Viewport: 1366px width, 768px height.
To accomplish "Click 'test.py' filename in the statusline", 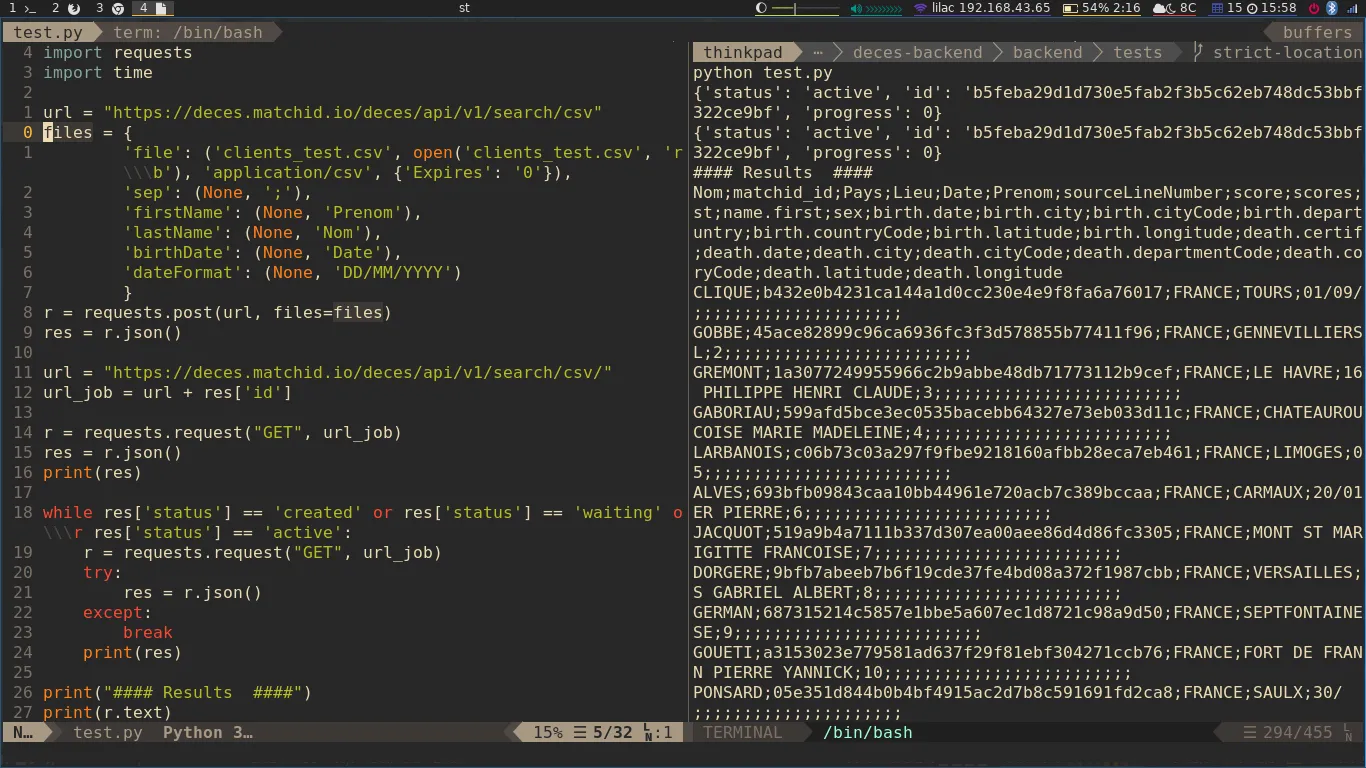I will point(107,732).
